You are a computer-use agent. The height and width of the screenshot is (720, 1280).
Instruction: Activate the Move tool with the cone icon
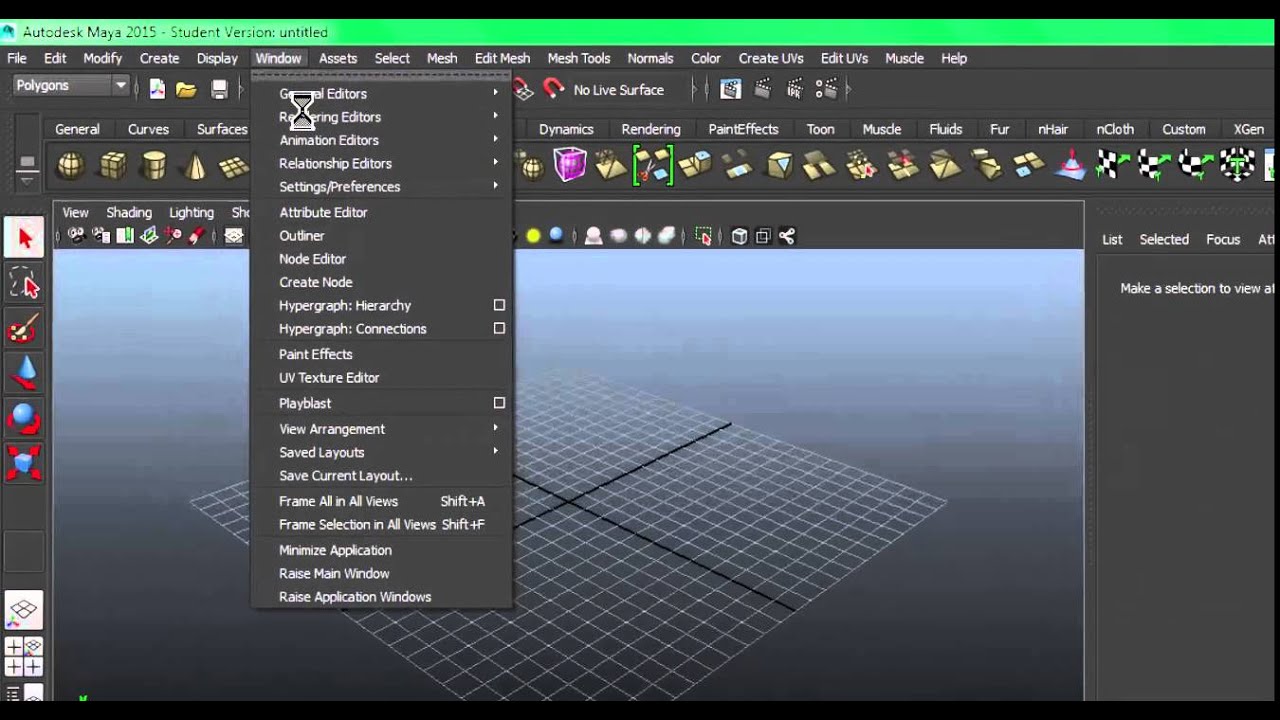[x=25, y=374]
